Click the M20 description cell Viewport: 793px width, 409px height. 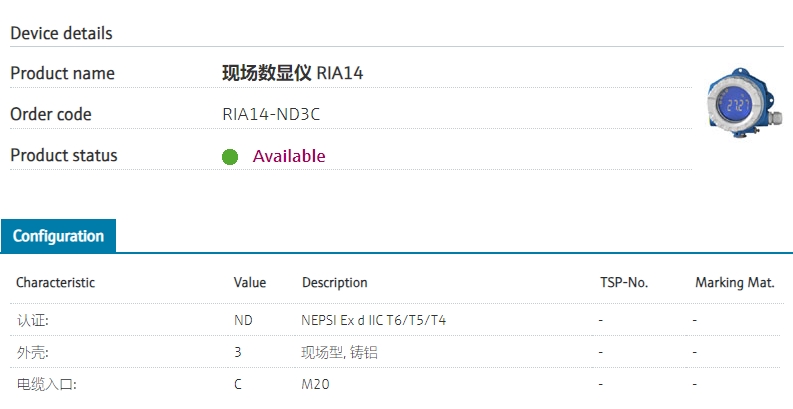coord(316,384)
